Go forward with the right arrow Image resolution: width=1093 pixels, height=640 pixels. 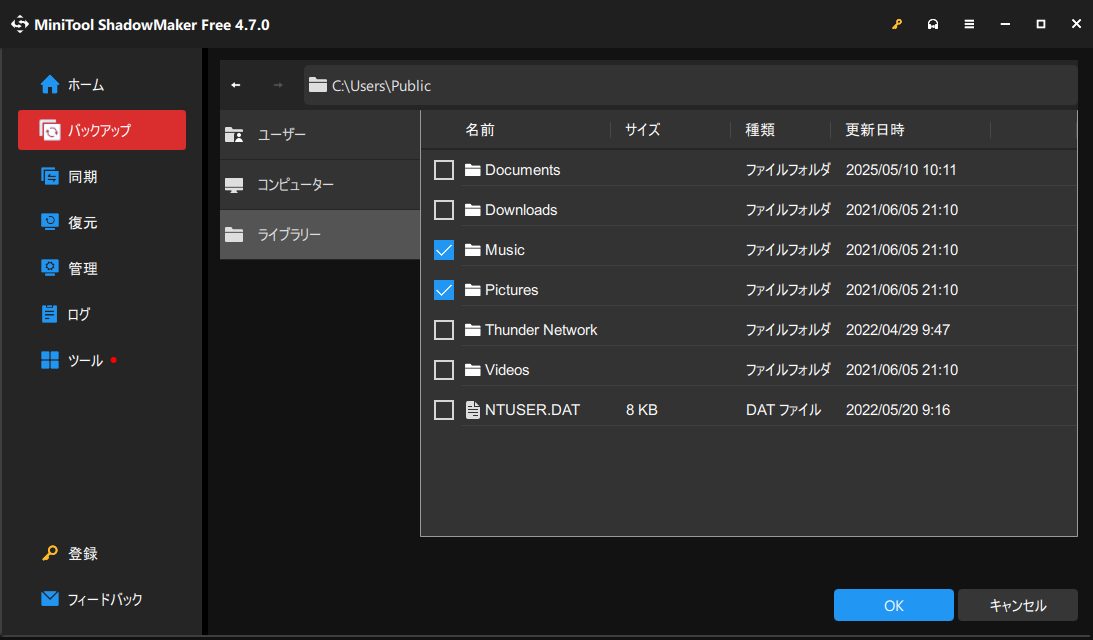pos(278,85)
